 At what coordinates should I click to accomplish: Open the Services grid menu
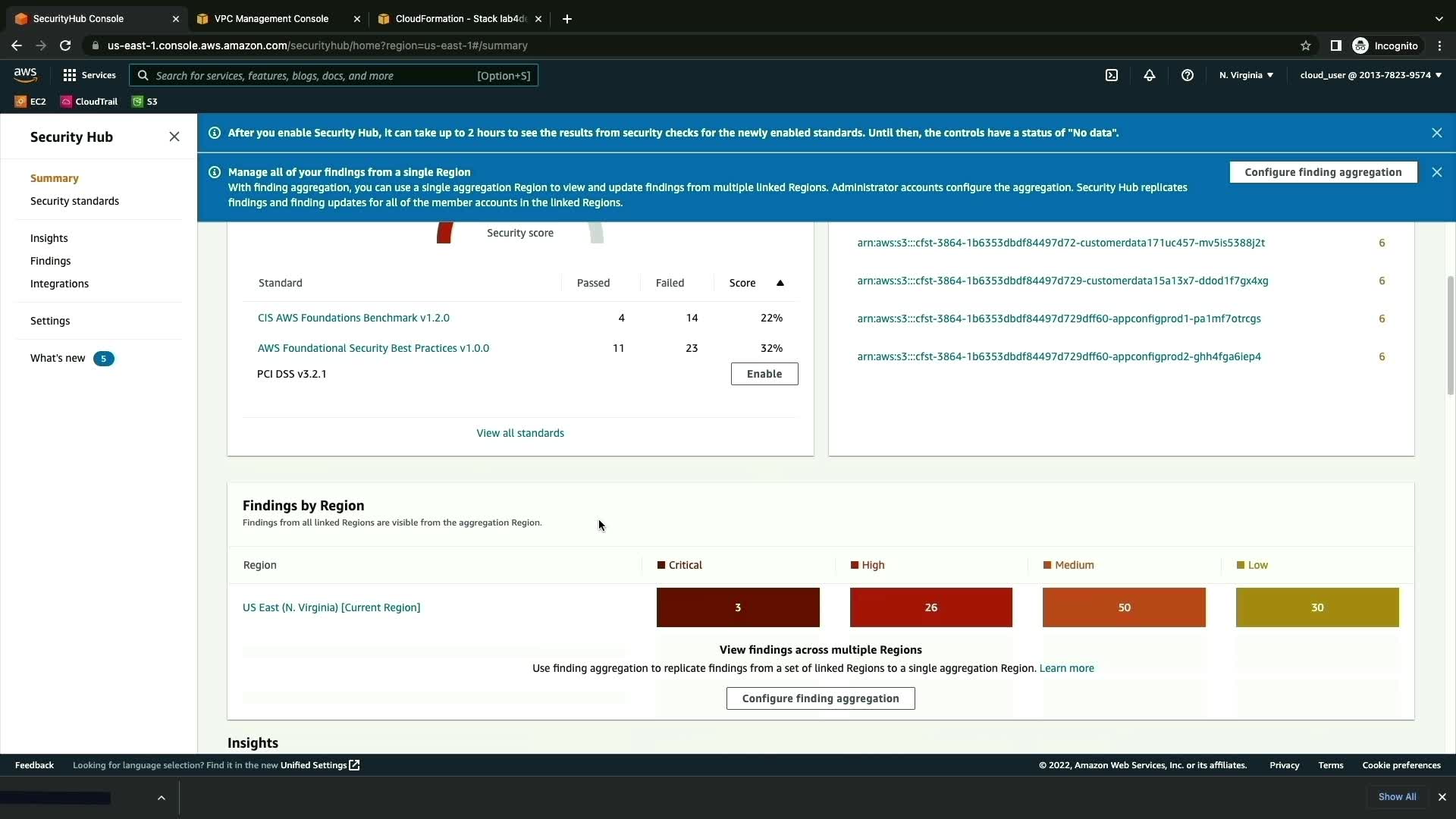(89, 75)
